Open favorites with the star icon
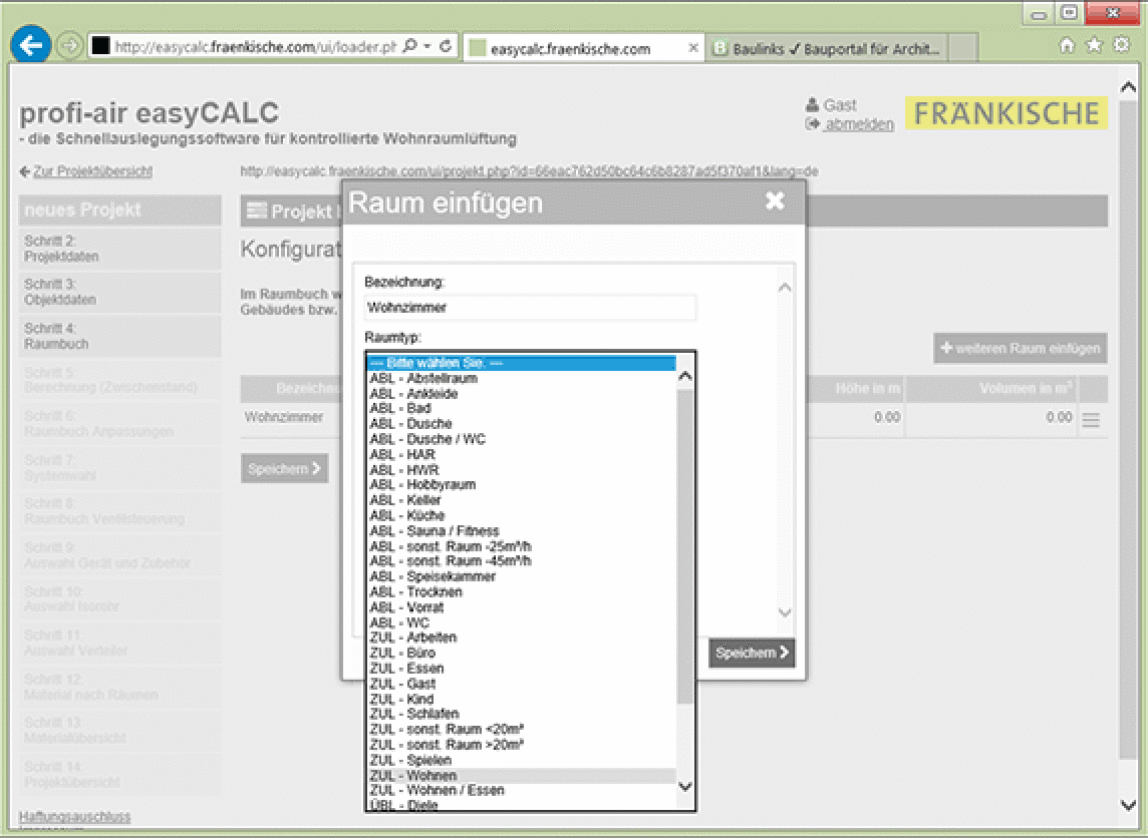 pos(1094,45)
